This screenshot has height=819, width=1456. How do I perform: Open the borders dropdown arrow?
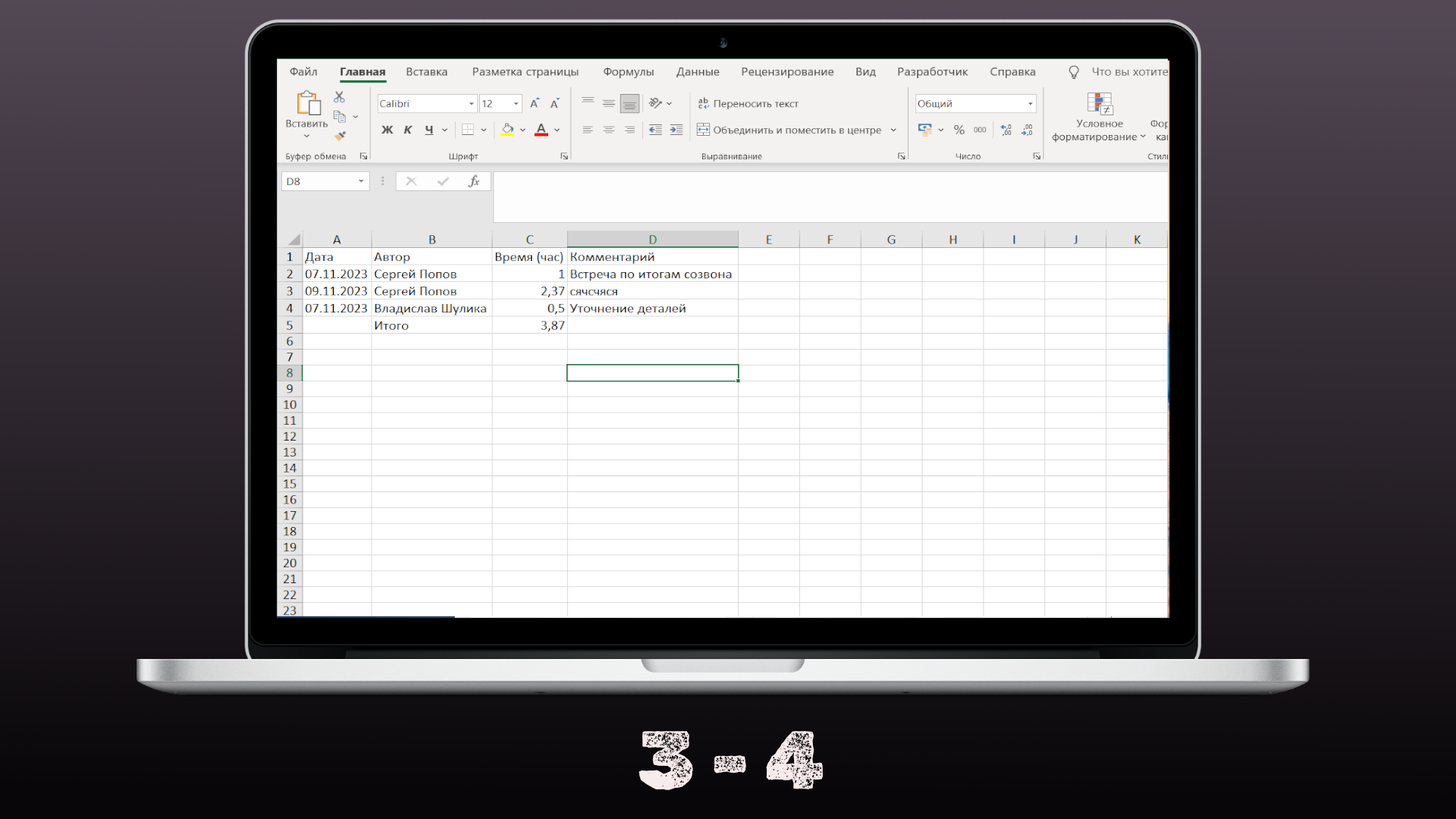[x=484, y=130]
